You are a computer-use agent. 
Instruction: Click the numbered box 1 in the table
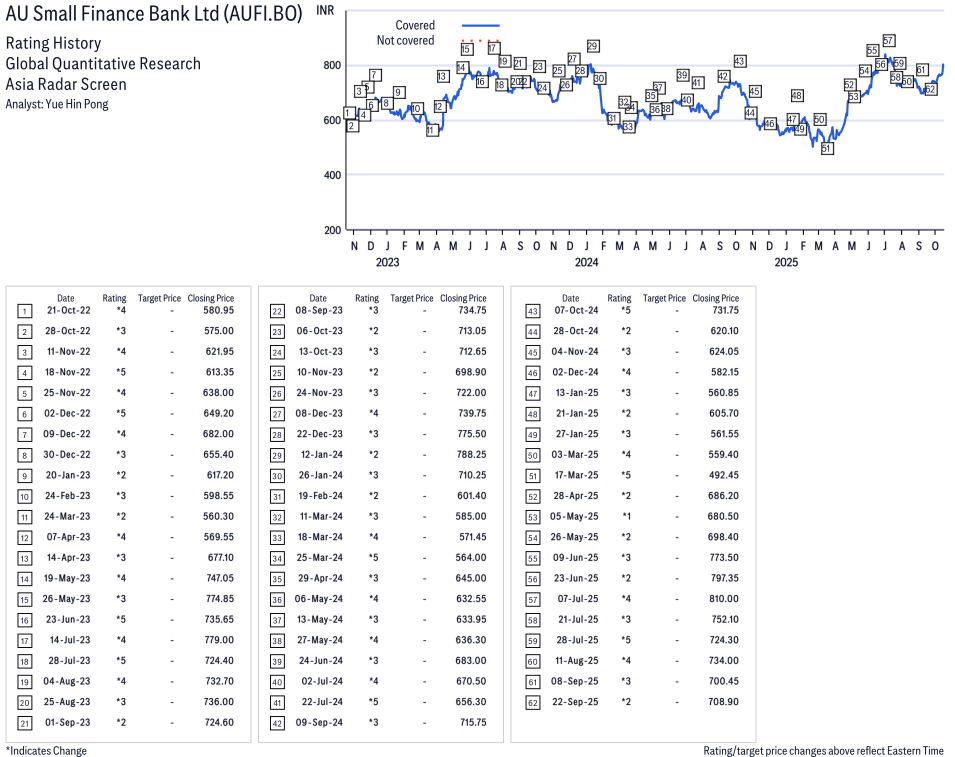tap(24, 311)
